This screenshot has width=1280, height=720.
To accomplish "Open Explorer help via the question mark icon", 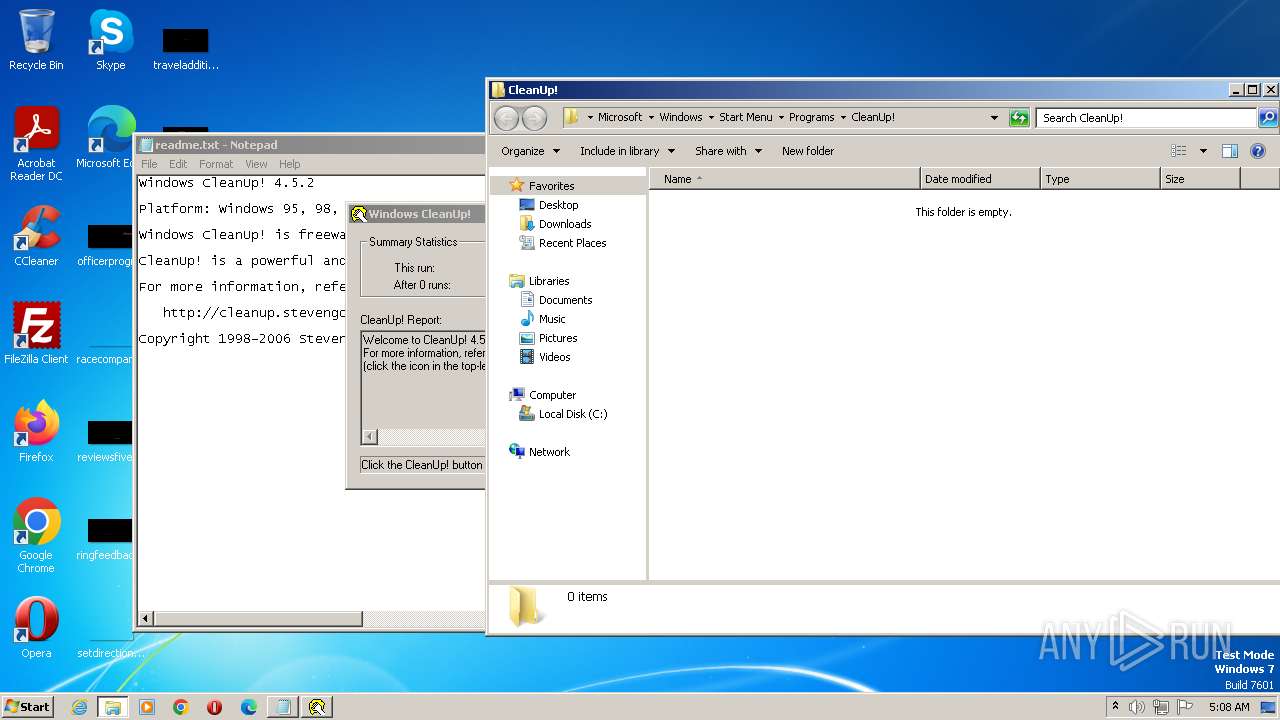I will [x=1258, y=151].
